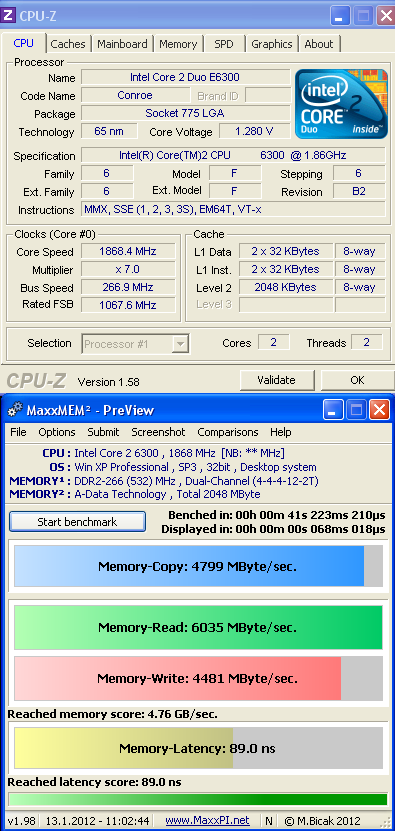395x831 pixels.
Task: Expand the Processor #1 selection dropdown
Action: click(181, 344)
